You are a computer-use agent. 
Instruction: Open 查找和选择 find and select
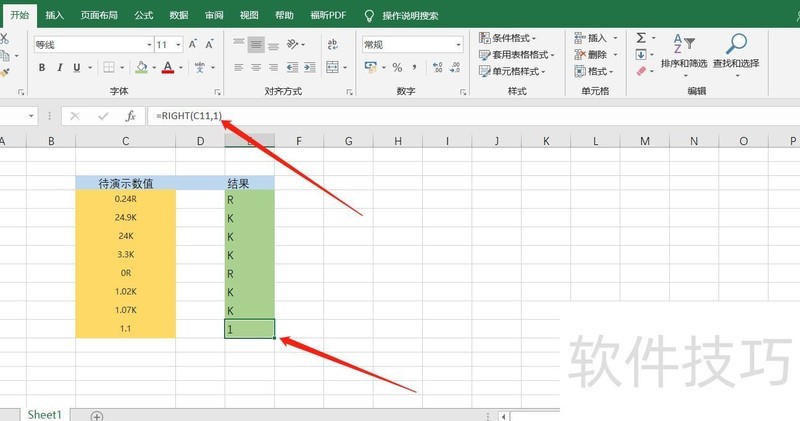pos(736,55)
